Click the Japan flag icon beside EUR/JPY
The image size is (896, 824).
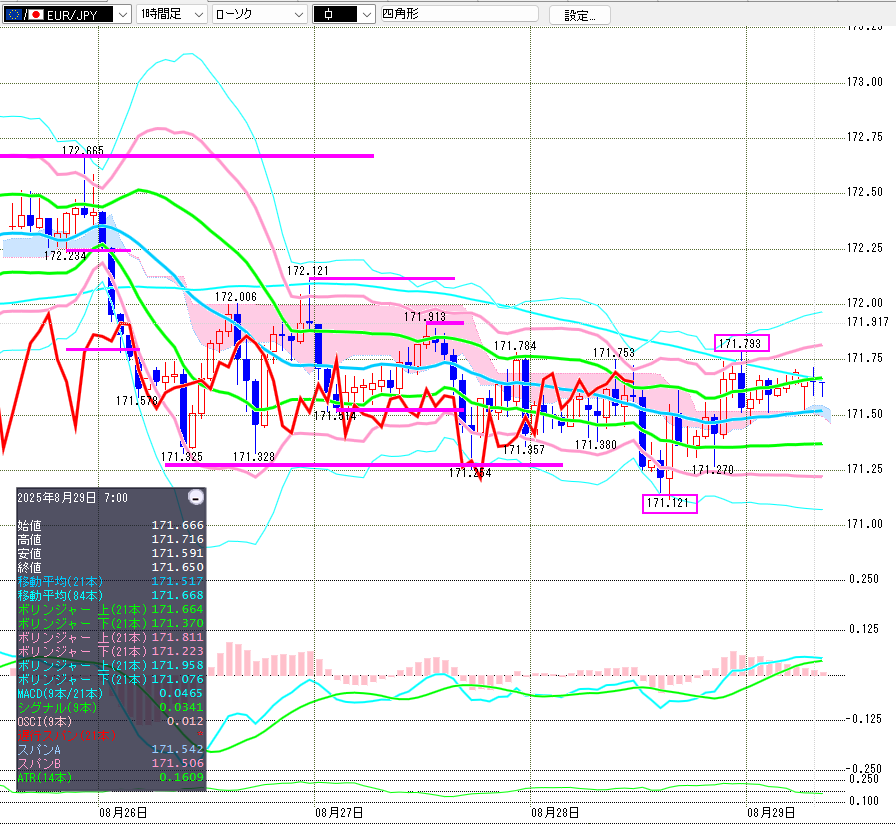[x=36, y=15]
